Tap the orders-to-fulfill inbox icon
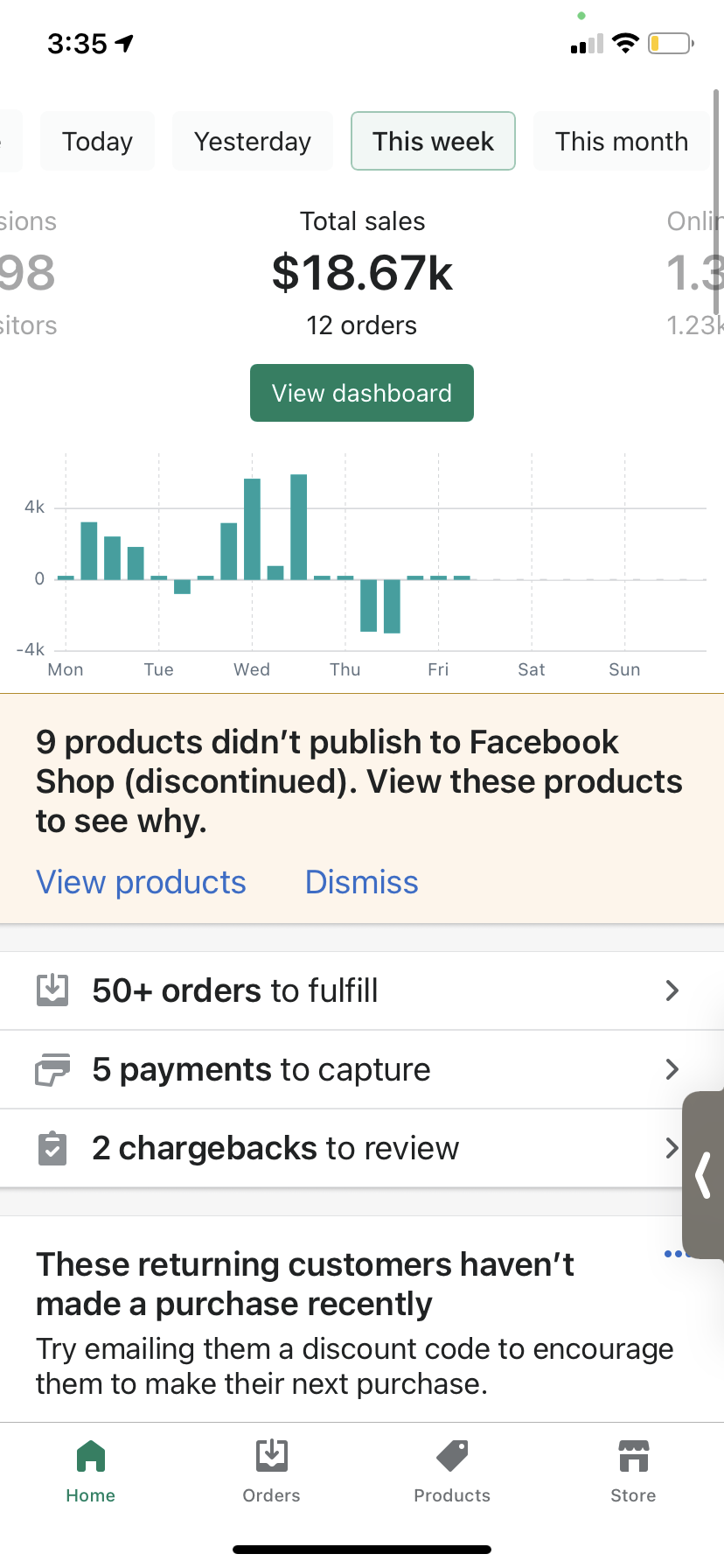Screen dimensions: 724x1568 52,990
